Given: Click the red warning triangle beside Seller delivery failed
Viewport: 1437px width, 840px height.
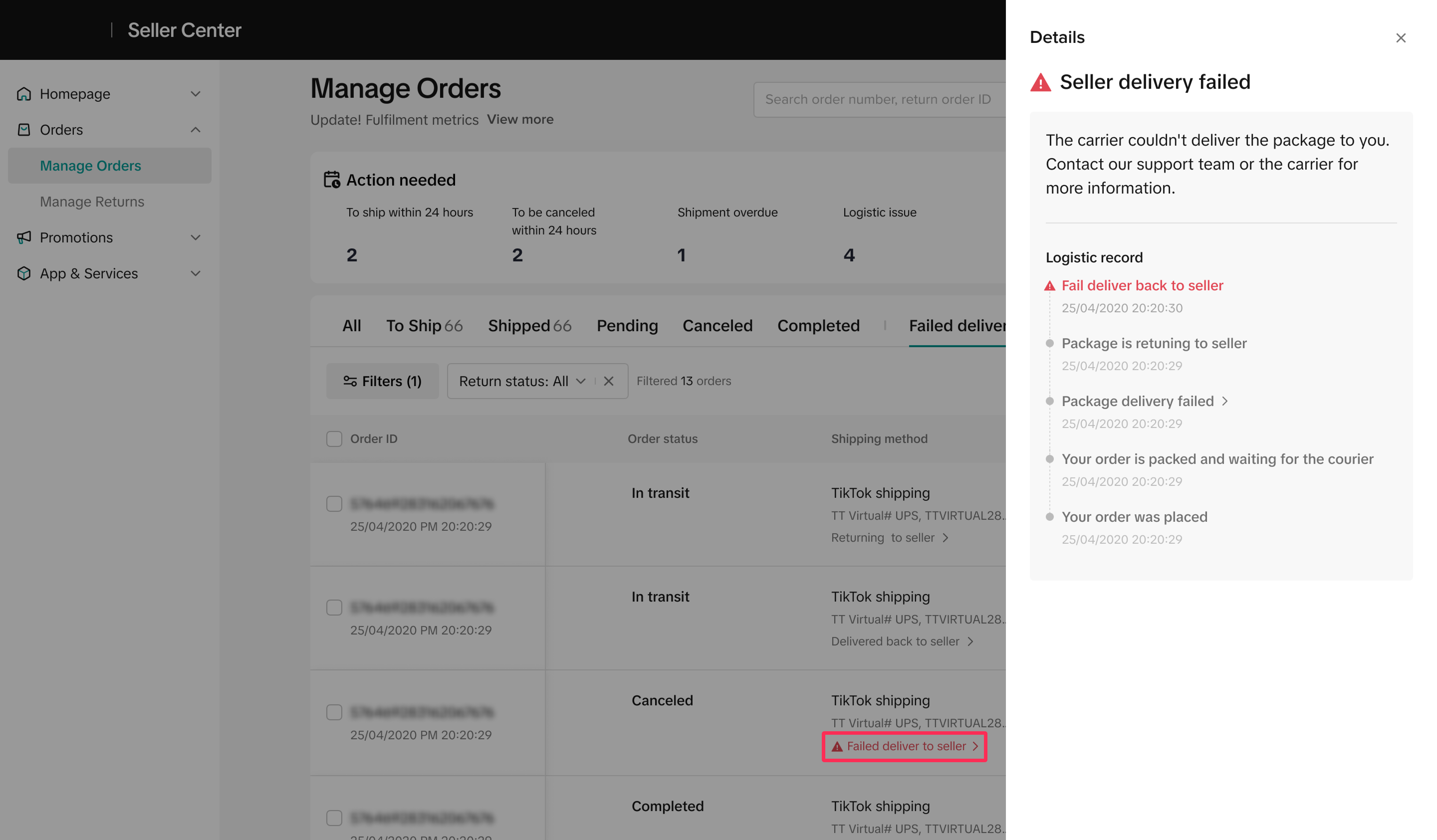Looking at the screenshot, I should (x=1041, y=83).
